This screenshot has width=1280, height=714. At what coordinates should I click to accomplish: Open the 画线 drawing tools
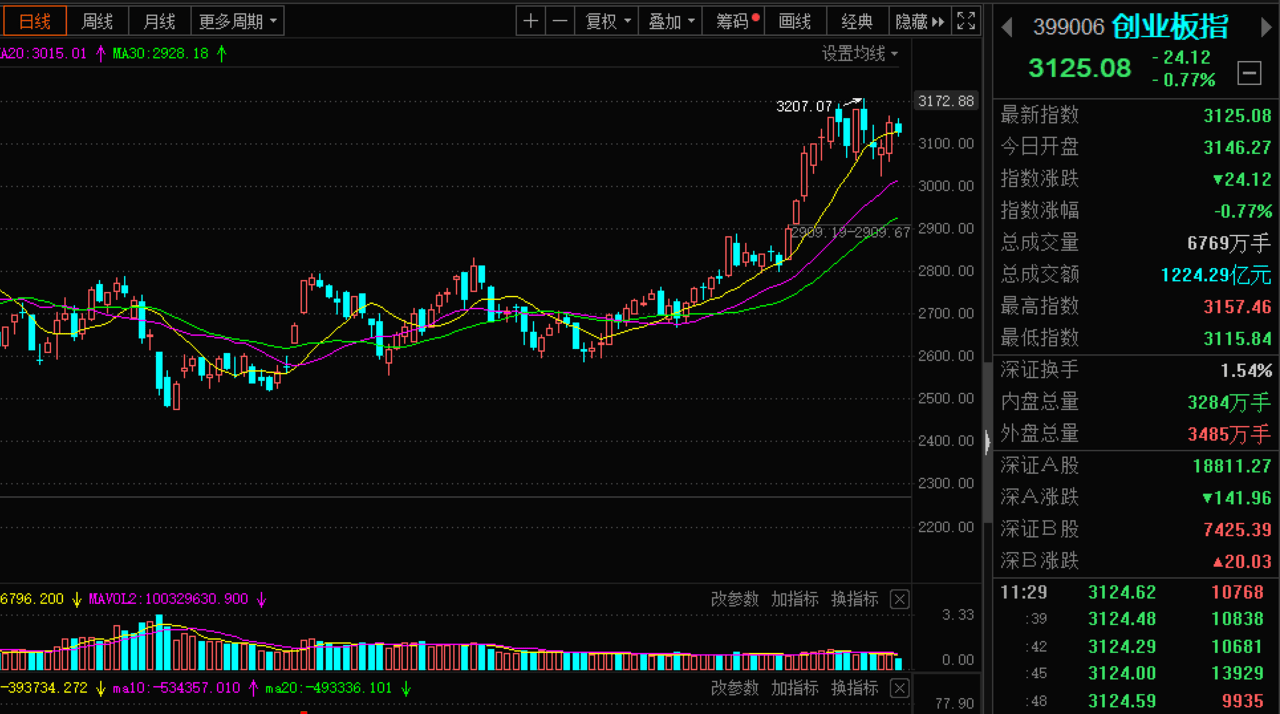(x=796, y=21)
